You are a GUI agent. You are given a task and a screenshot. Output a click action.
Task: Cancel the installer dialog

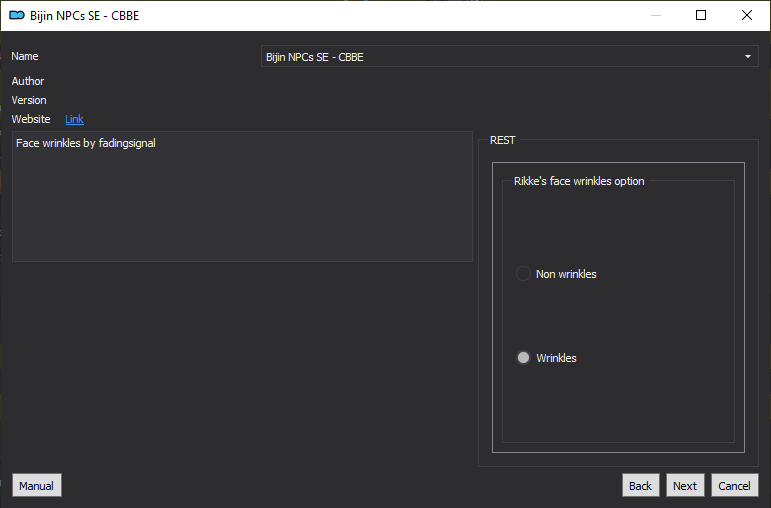click(735, 485)
